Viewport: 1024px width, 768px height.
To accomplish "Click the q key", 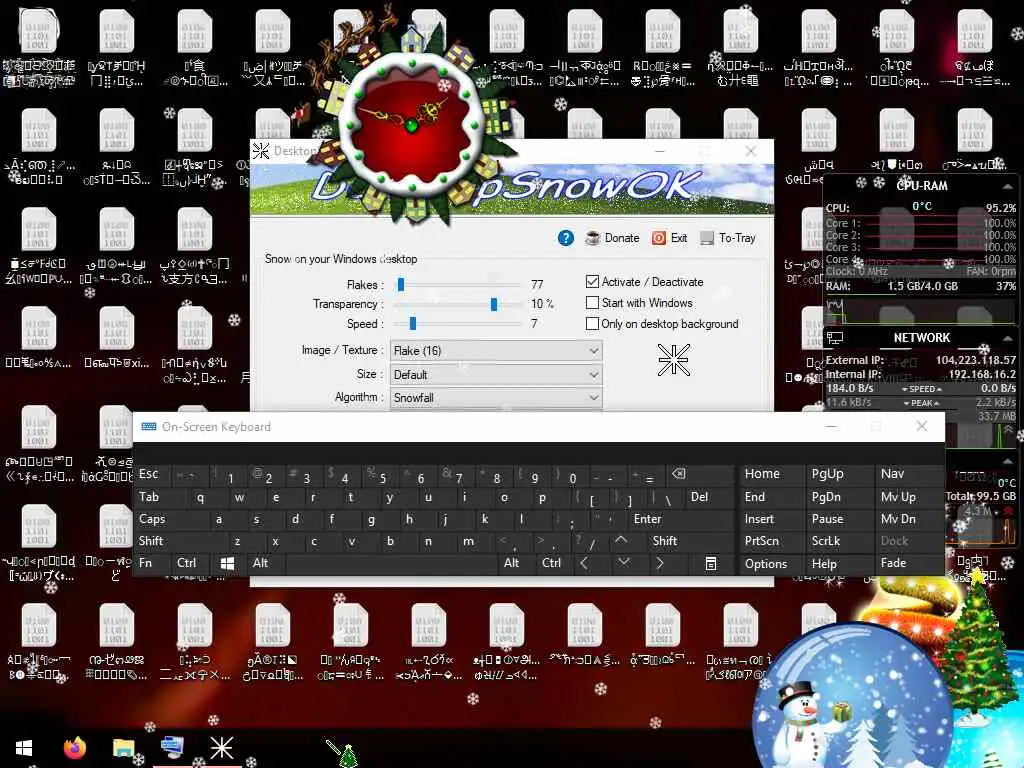I will pos(201,497).
